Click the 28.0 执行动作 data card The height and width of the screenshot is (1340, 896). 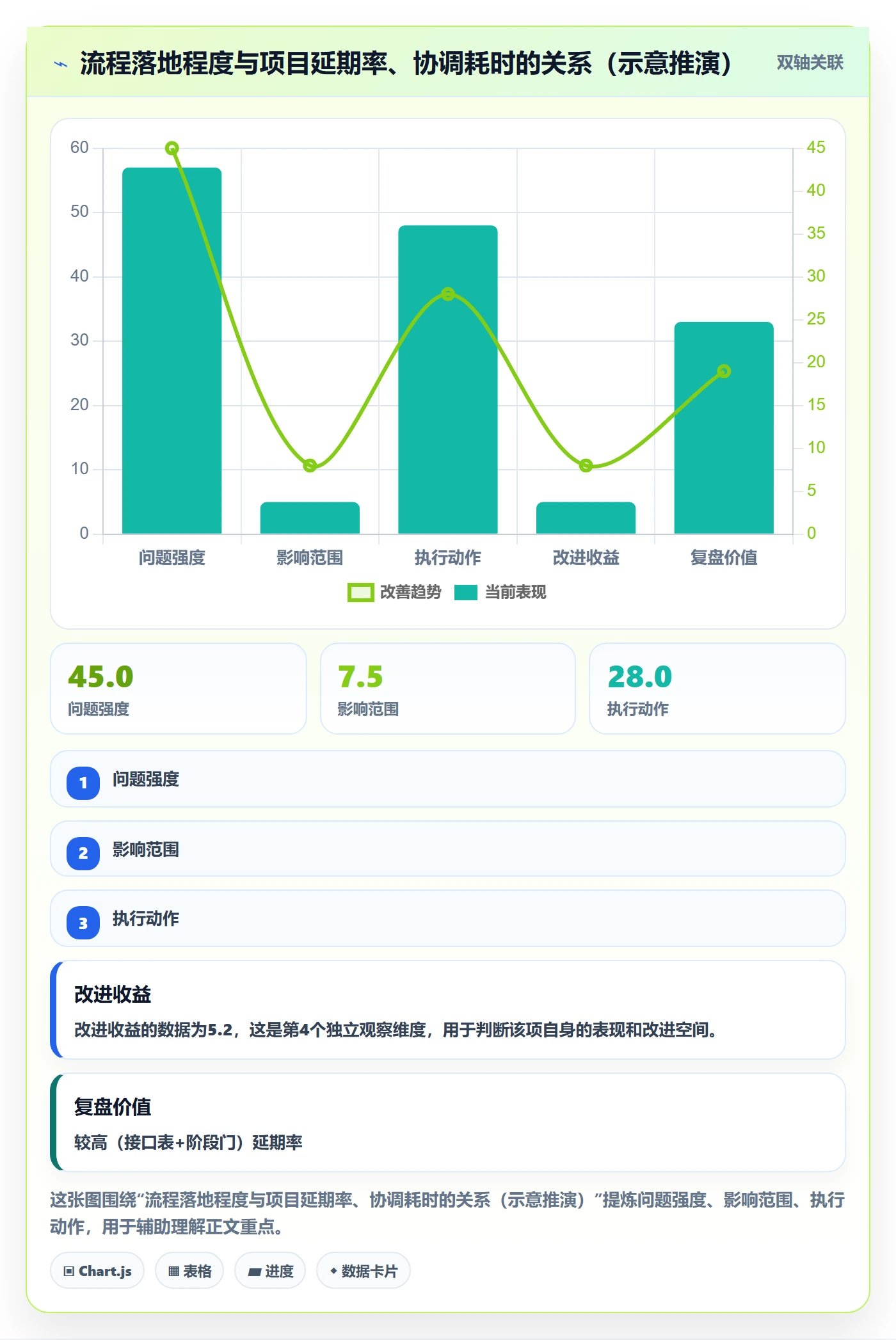tap(717, 689)
